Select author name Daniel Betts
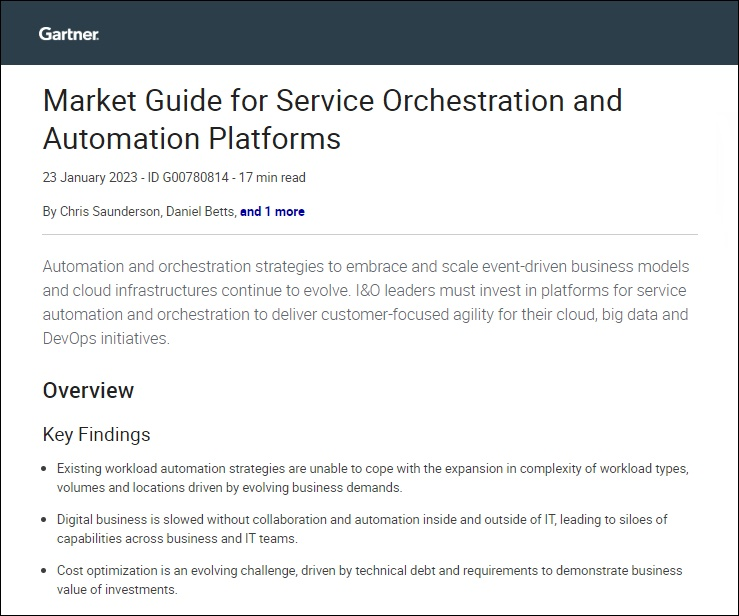 pos(203,212)
